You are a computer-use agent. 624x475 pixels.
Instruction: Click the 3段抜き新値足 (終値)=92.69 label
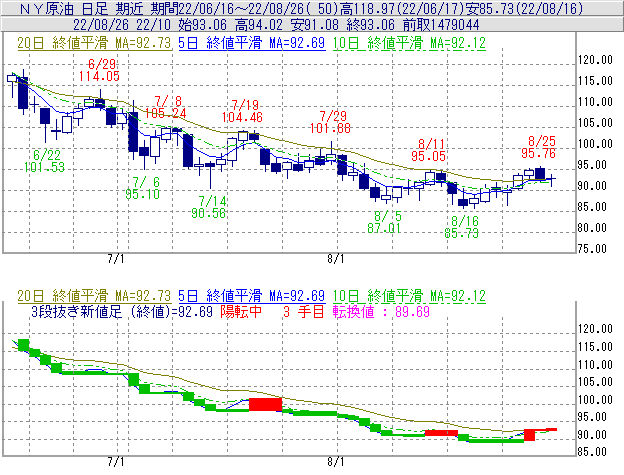point(122,311)
